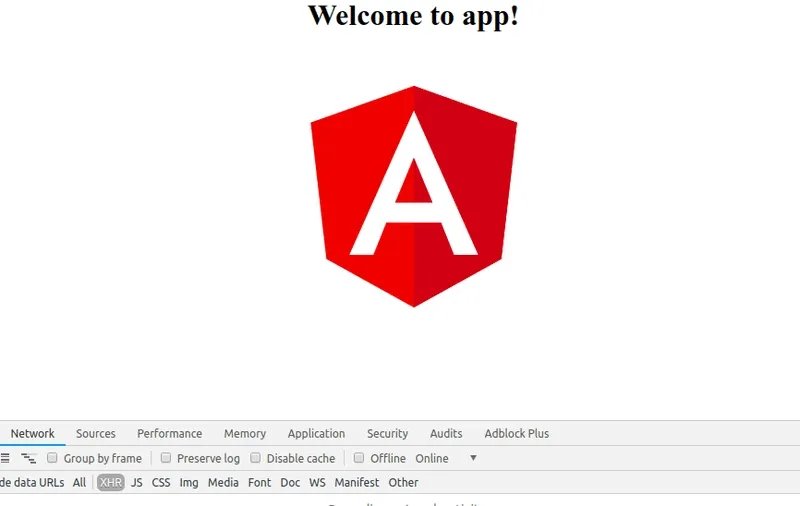
Task: Select the Network tab
Action: click(32, 433)
